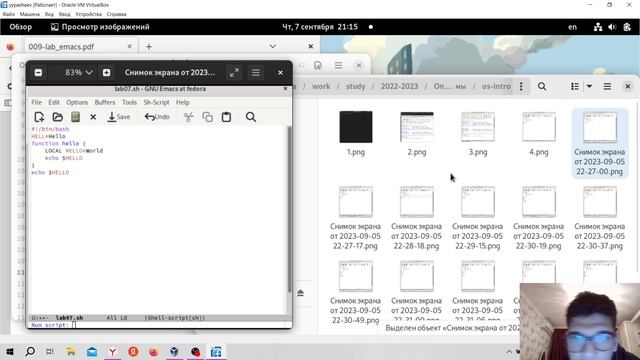Click Обзор in the GNOME top bar
The width and height of the screenshot is (640, 360).
click(20, 27)
